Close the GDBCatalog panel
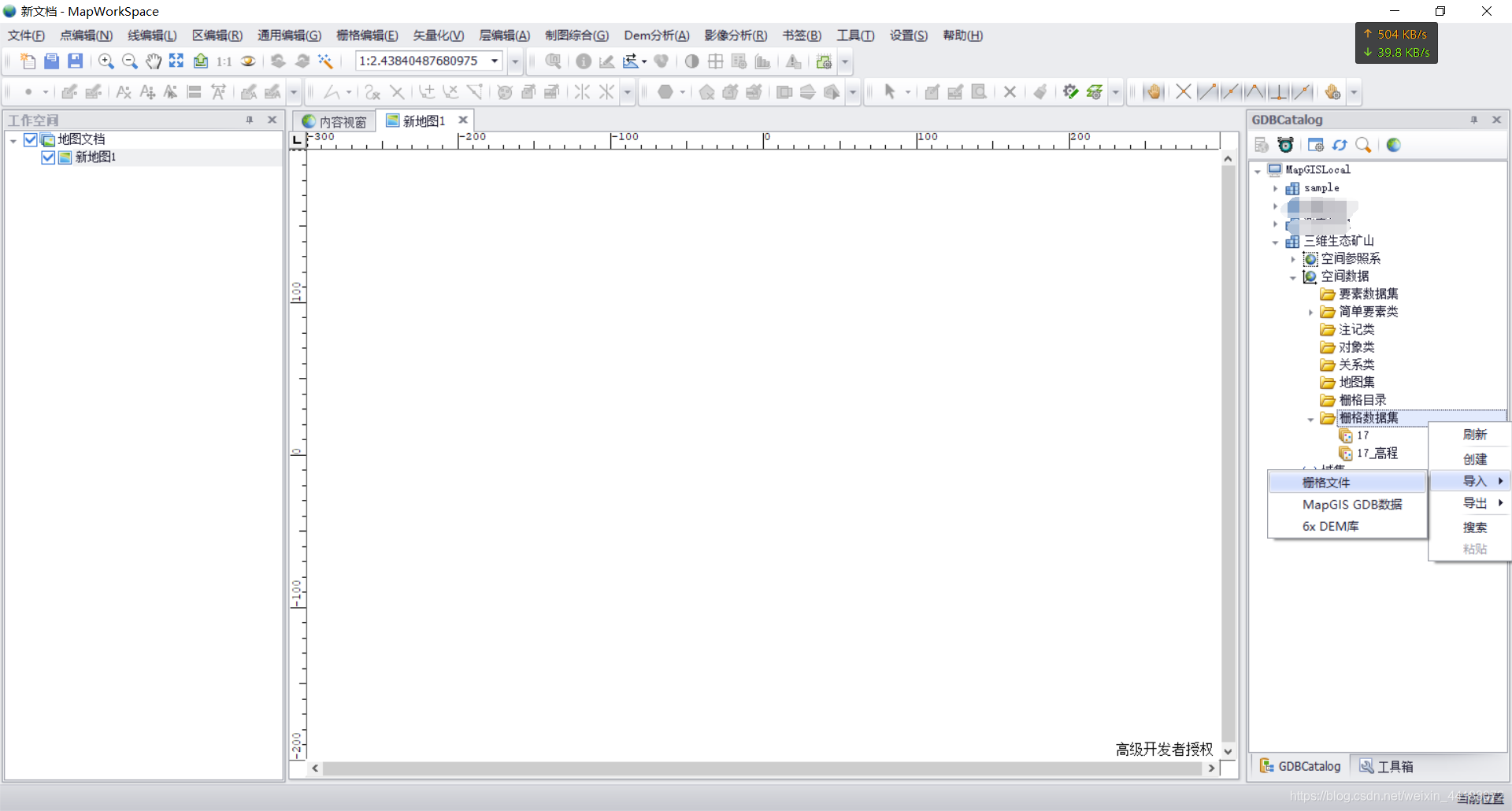 1496,120
